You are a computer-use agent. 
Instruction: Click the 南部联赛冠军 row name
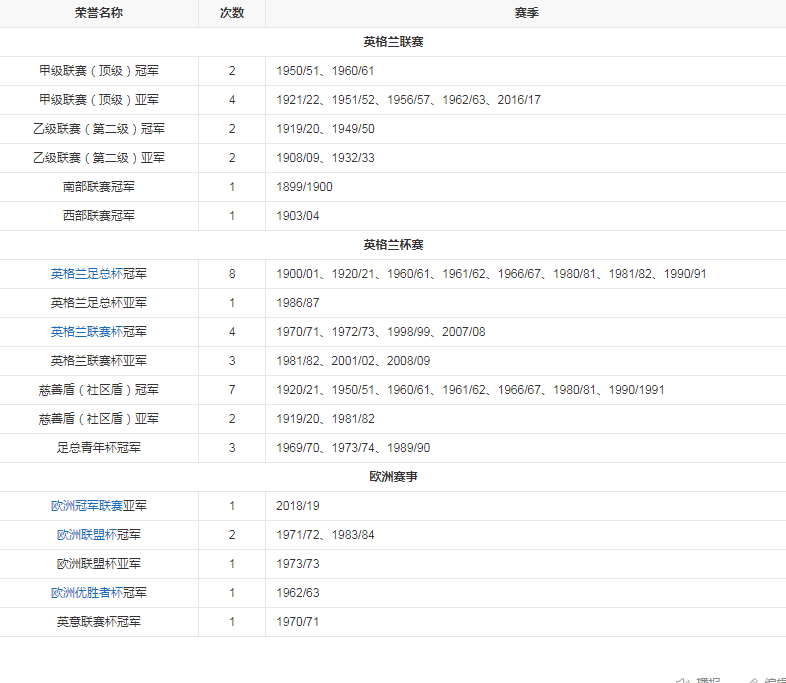click(x=99, y=187)
